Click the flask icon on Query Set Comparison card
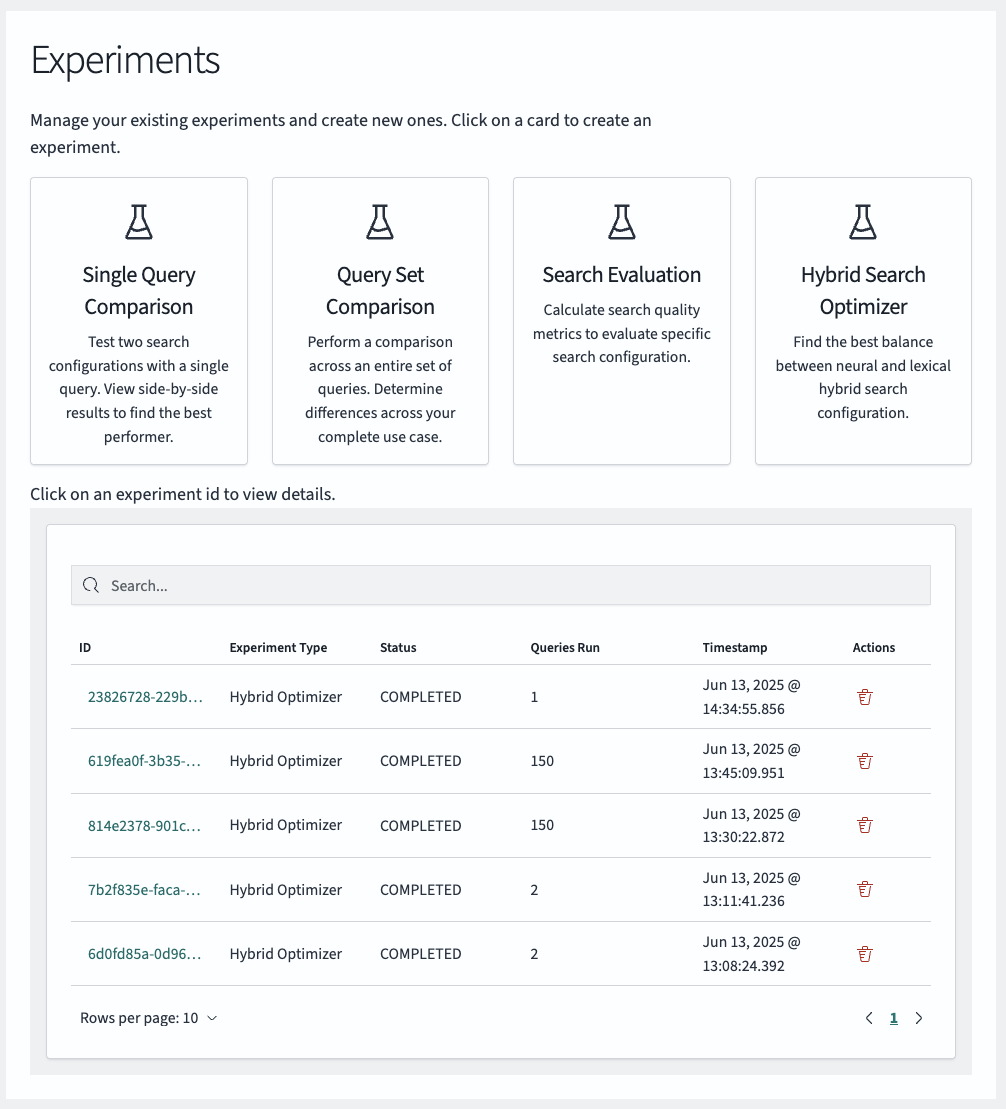1006x1109 pixels. click(380, 221)
